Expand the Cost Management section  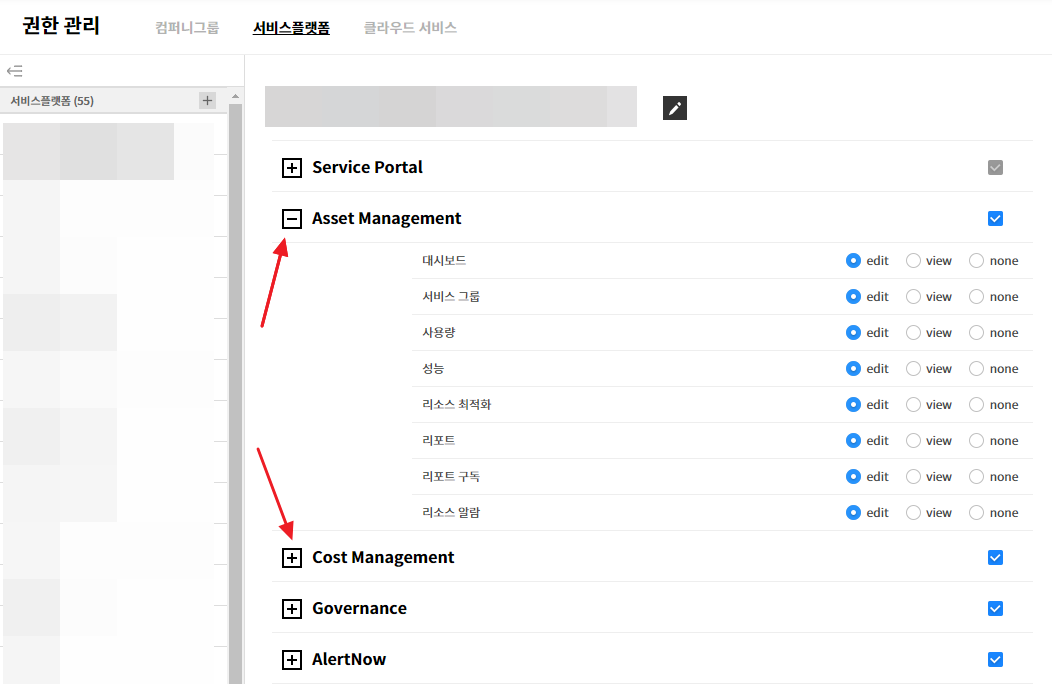292,558
